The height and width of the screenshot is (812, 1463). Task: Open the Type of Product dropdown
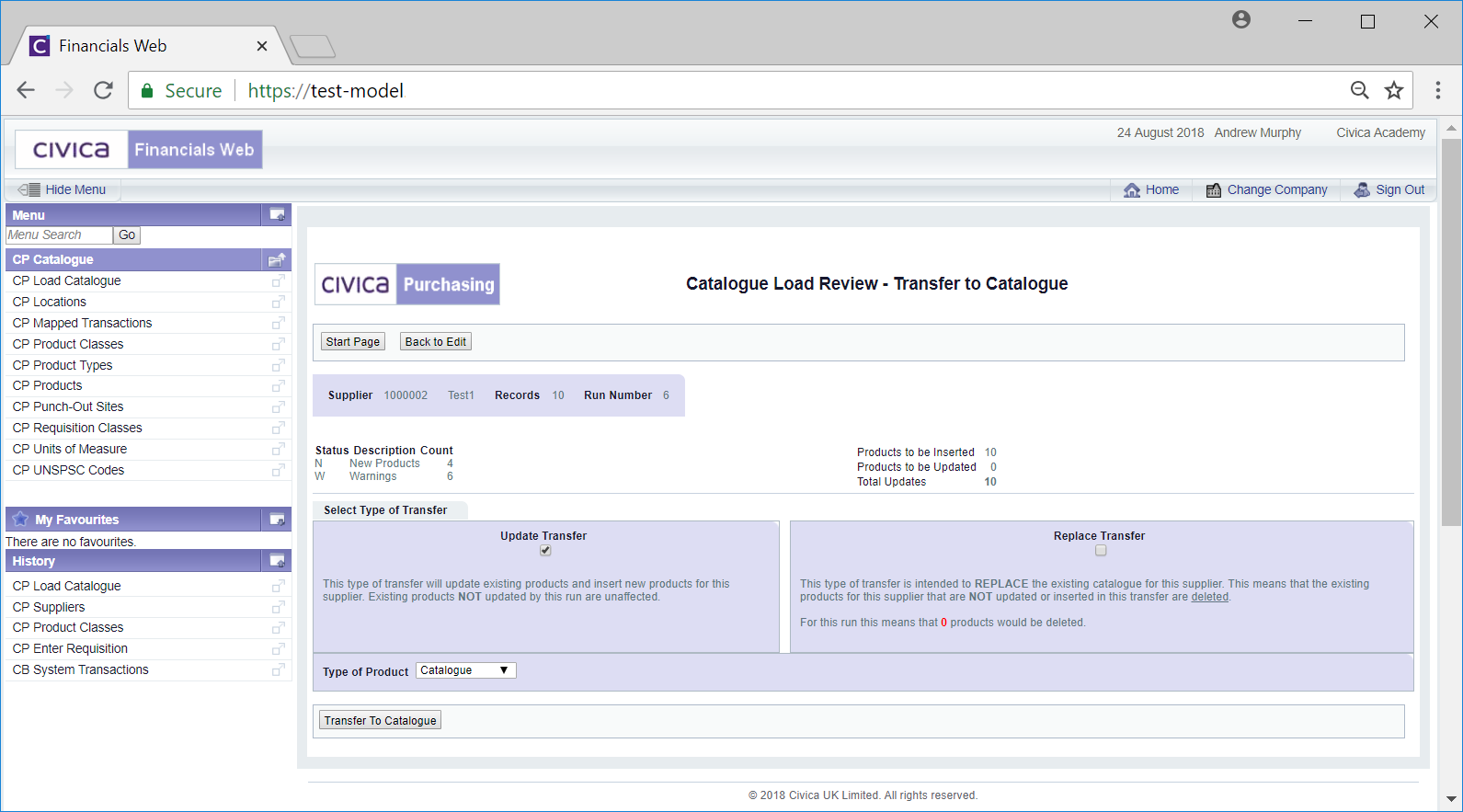[466, 670]
